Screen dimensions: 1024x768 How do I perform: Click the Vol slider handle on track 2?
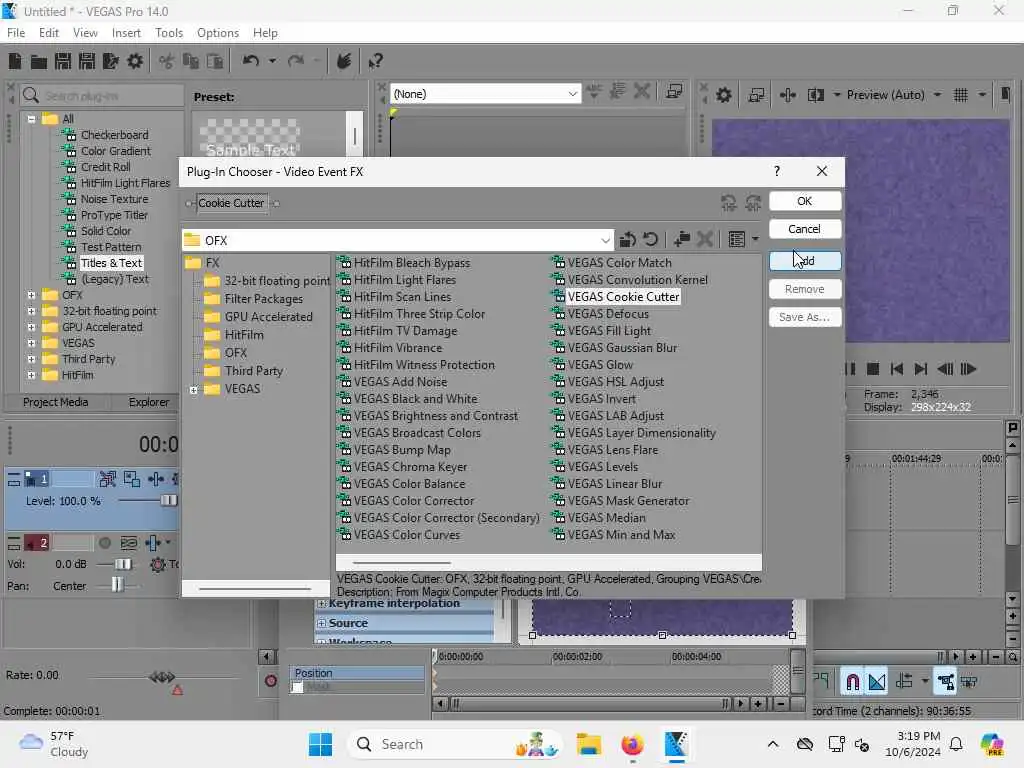[x=123, y=564]
